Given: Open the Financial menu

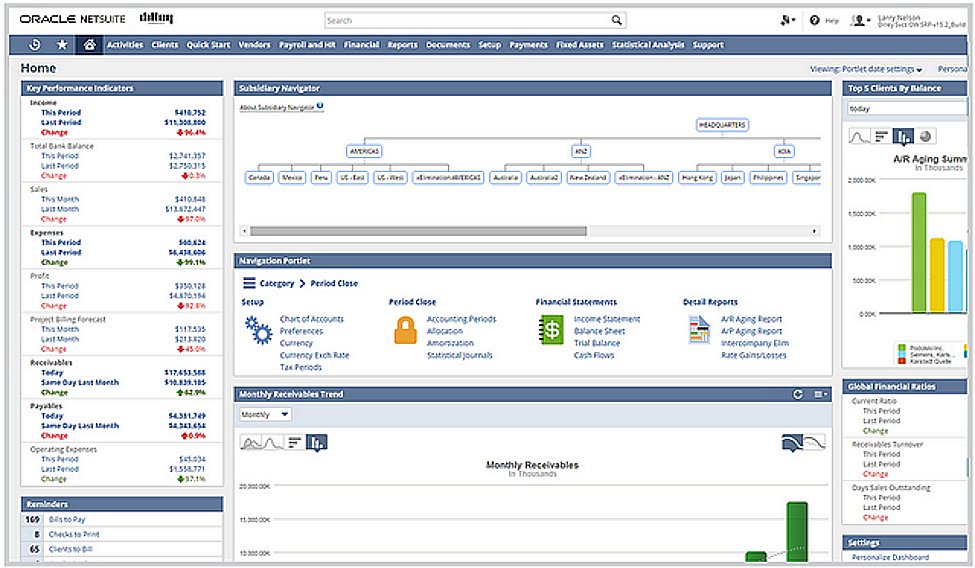Looking at the screenshot, I should click(361, 45).
